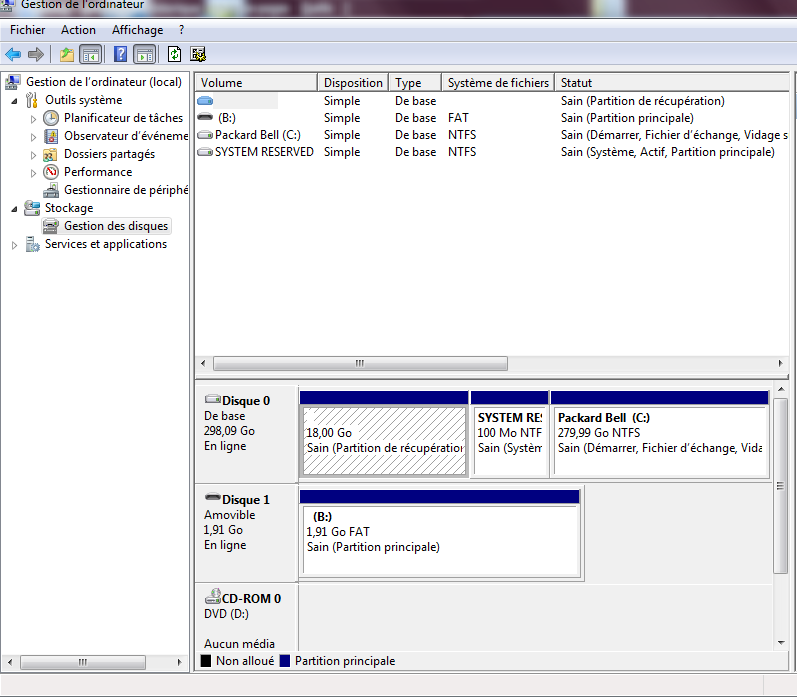797x697 pixels.
Task: Click the Refresh toolbar icon
Action: click(175, 54)
